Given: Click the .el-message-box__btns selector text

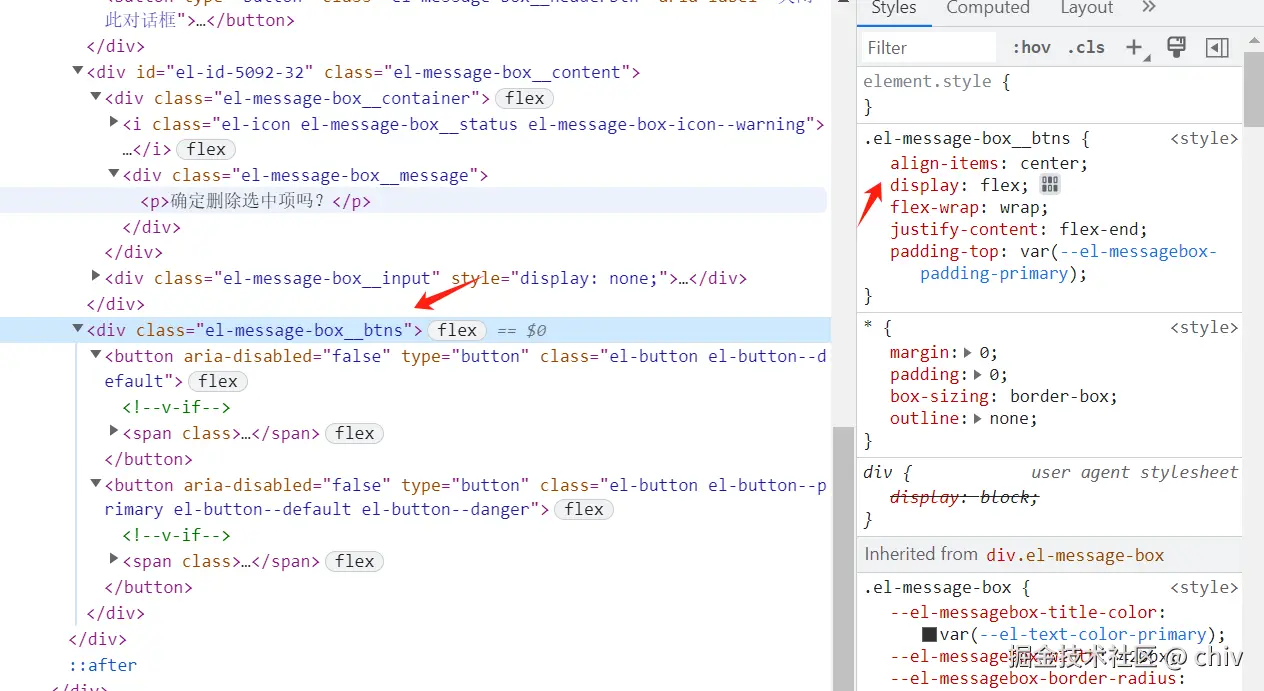Looking at the screenshot, I should (x=966, y=139).
